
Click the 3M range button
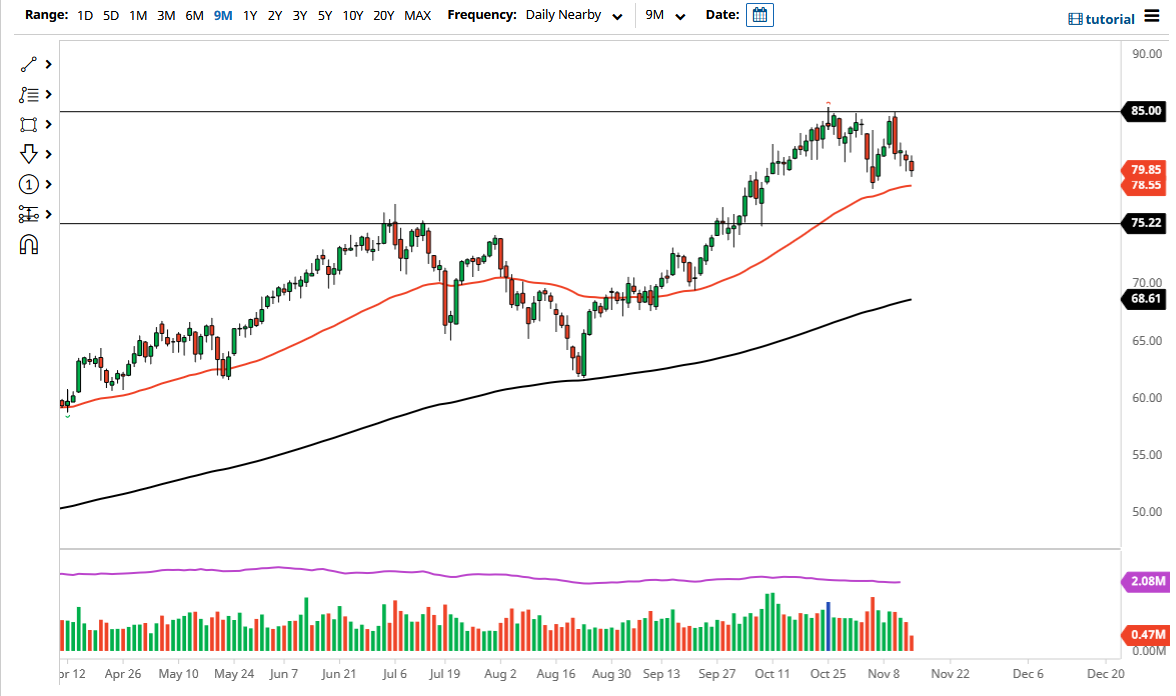[165, 16]
